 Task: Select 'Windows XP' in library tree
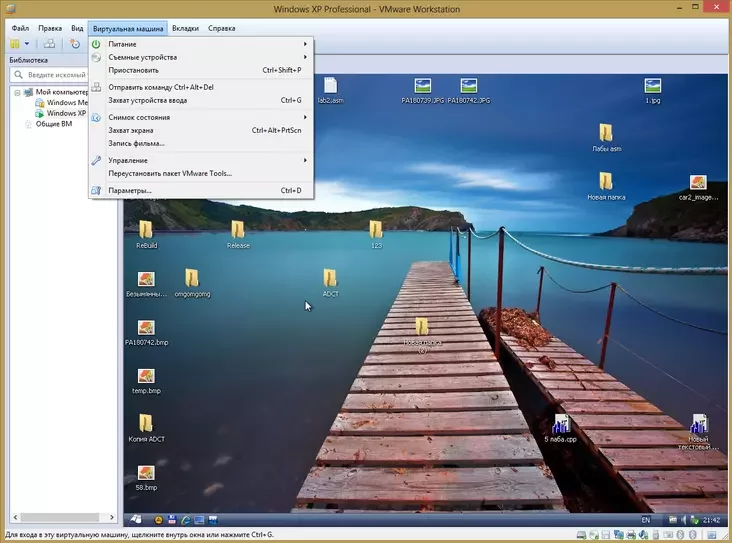coord(66,113)
